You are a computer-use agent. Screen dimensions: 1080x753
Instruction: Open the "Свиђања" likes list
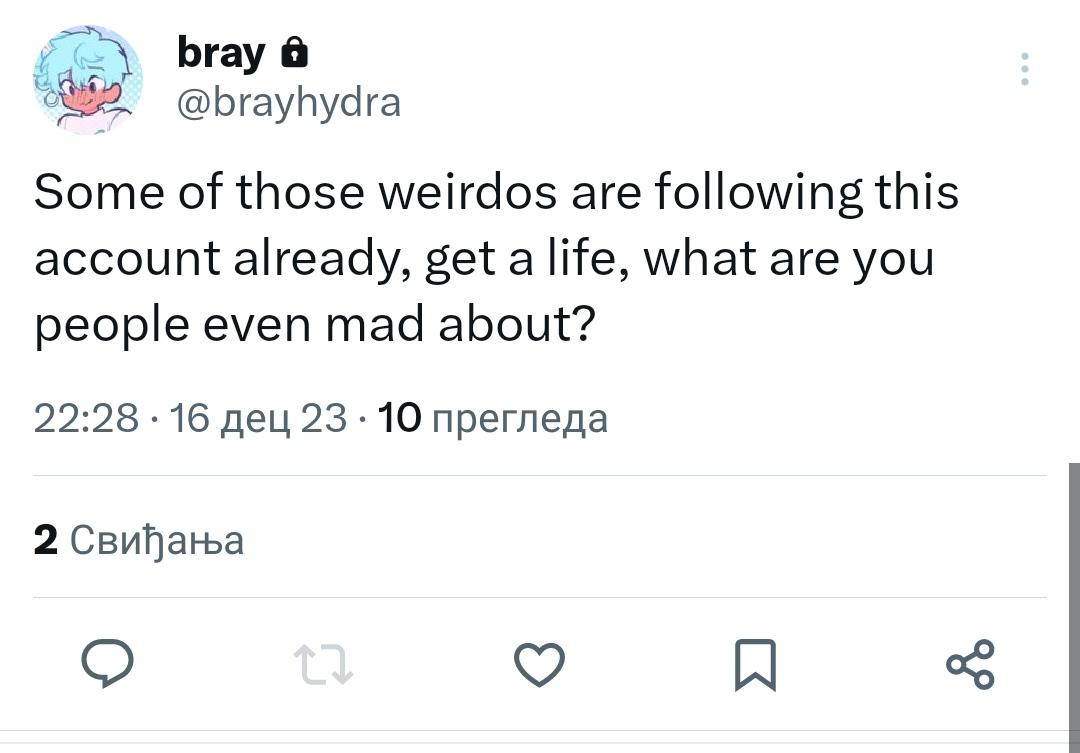pyautogui.click(x=157, y=540)
